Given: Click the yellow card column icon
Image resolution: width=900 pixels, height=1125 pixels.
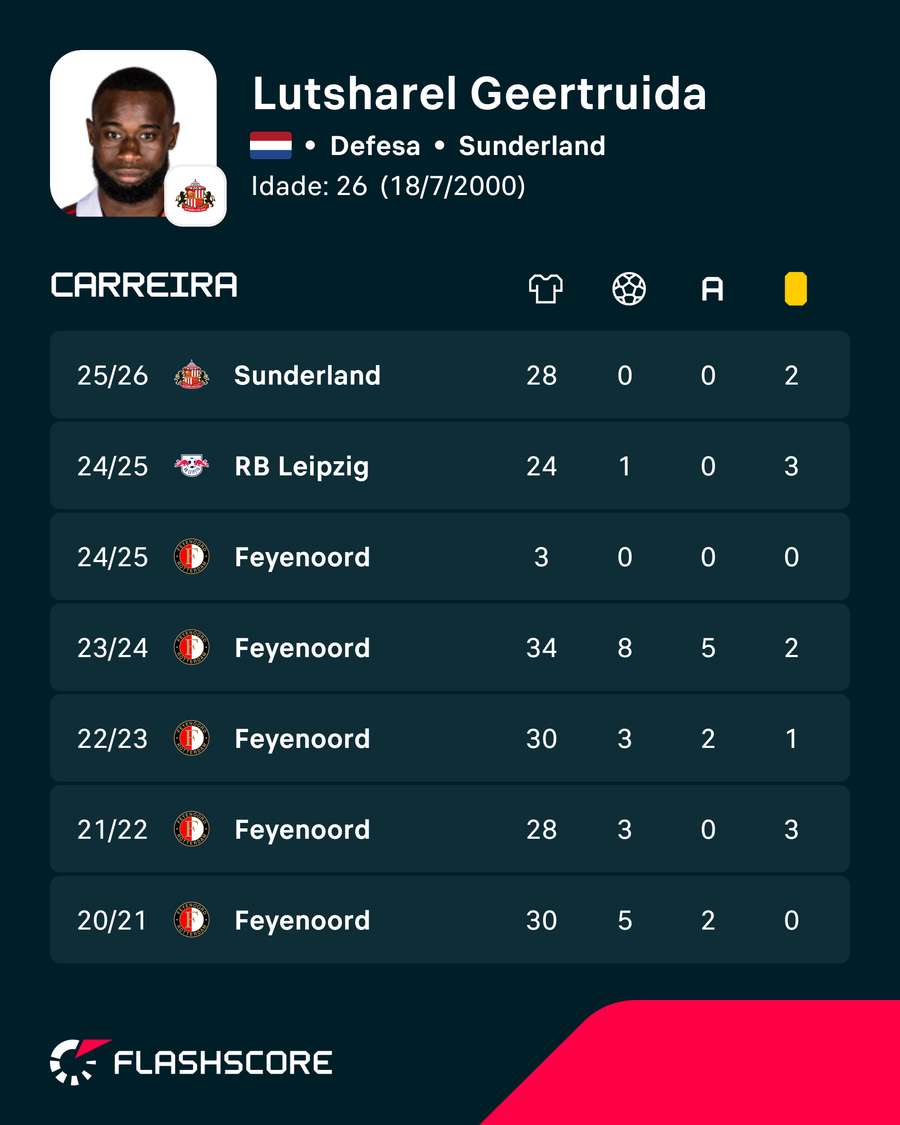Looking at the screenshot, I should click(795, 289).
